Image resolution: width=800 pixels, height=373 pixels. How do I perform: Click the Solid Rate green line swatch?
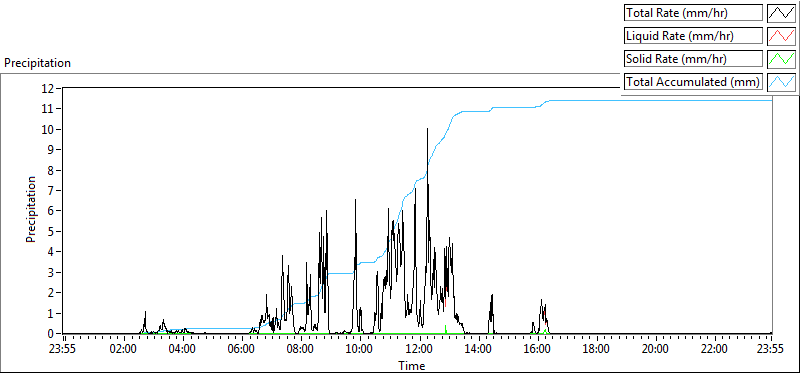click(781, 59)
